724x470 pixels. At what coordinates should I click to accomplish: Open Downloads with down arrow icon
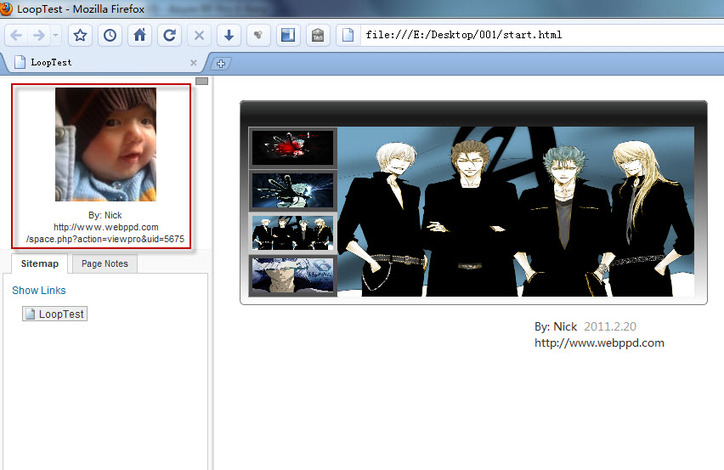point(229,35)
